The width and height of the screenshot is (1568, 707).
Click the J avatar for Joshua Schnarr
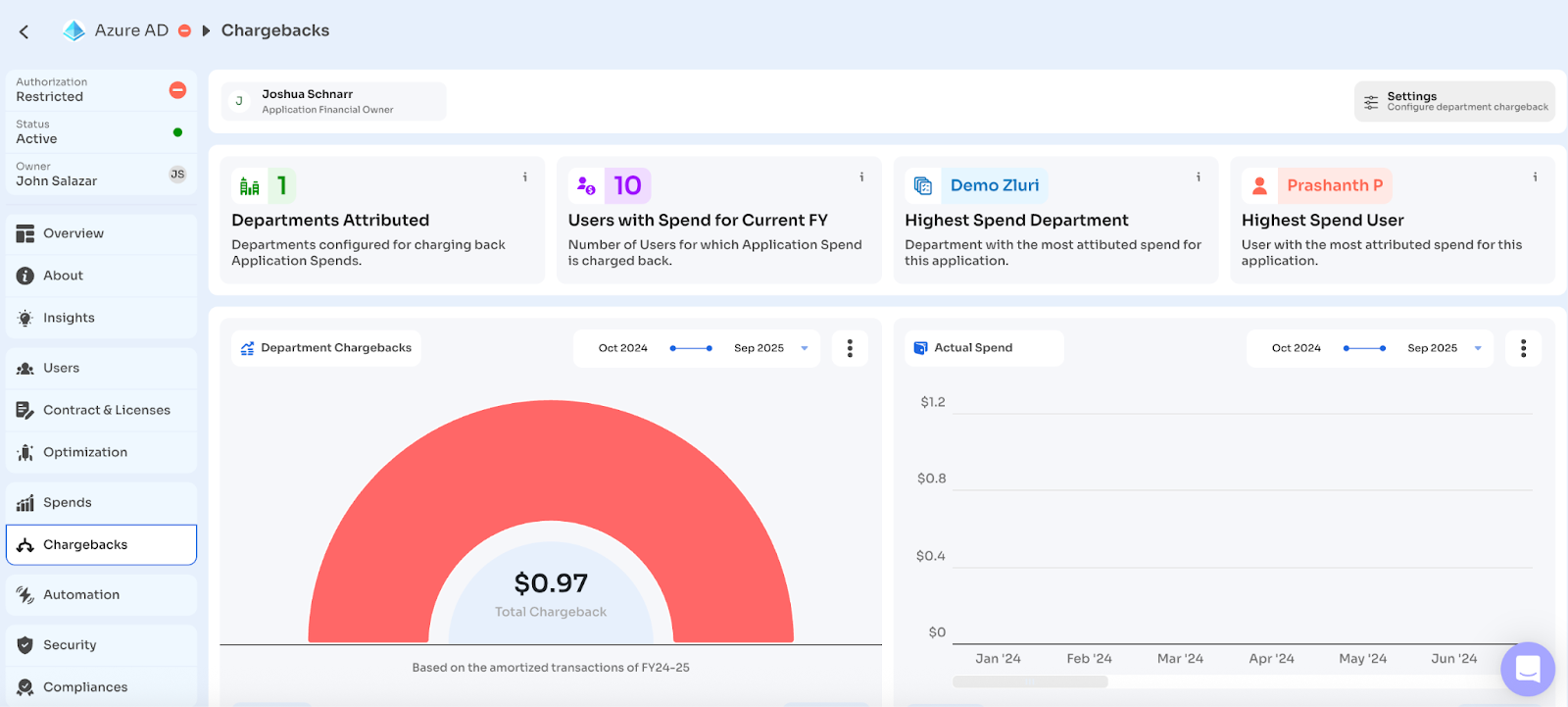(x=239, y=101)
